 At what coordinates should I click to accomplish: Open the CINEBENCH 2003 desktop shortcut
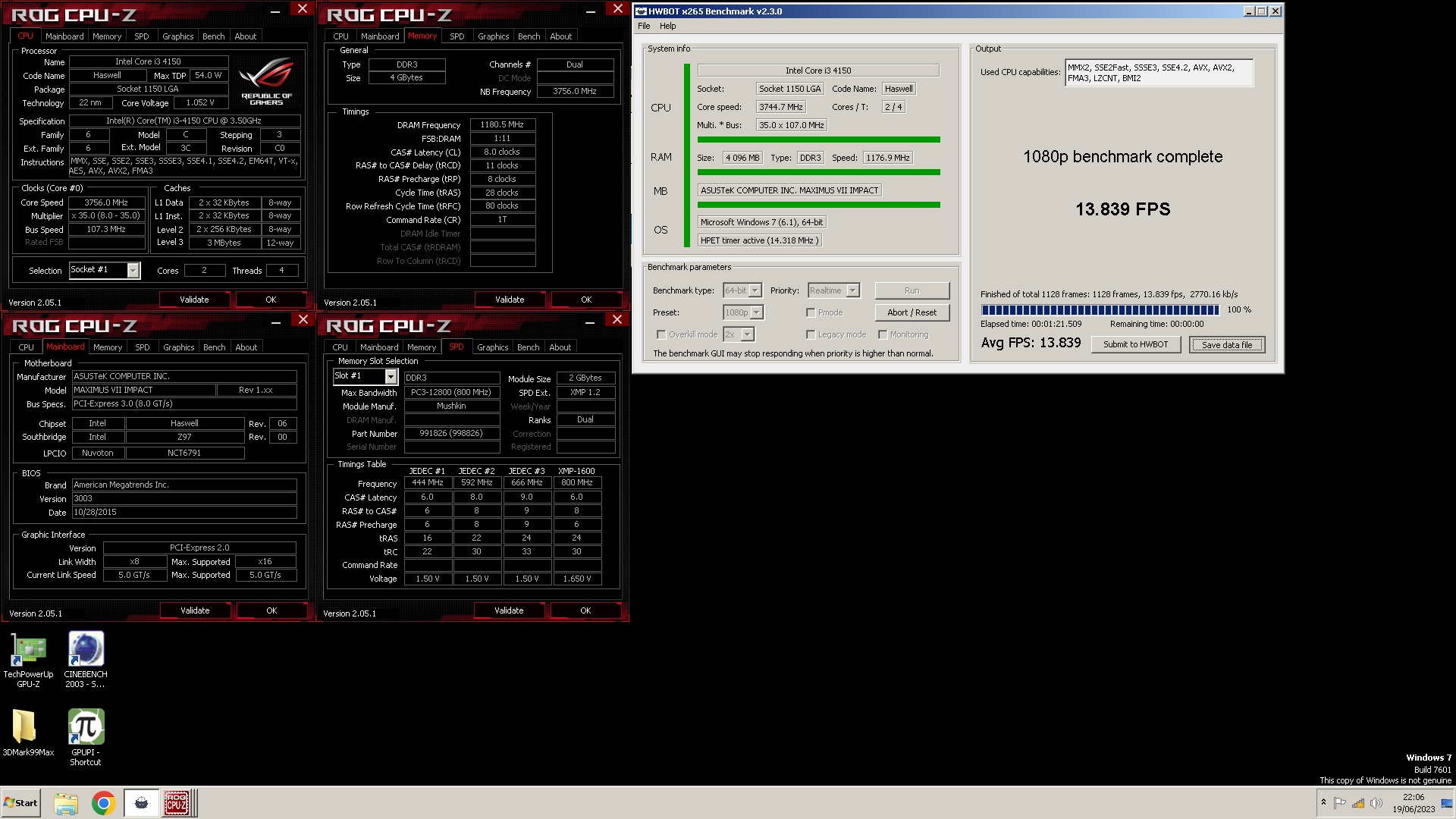(x=86, y=659)
